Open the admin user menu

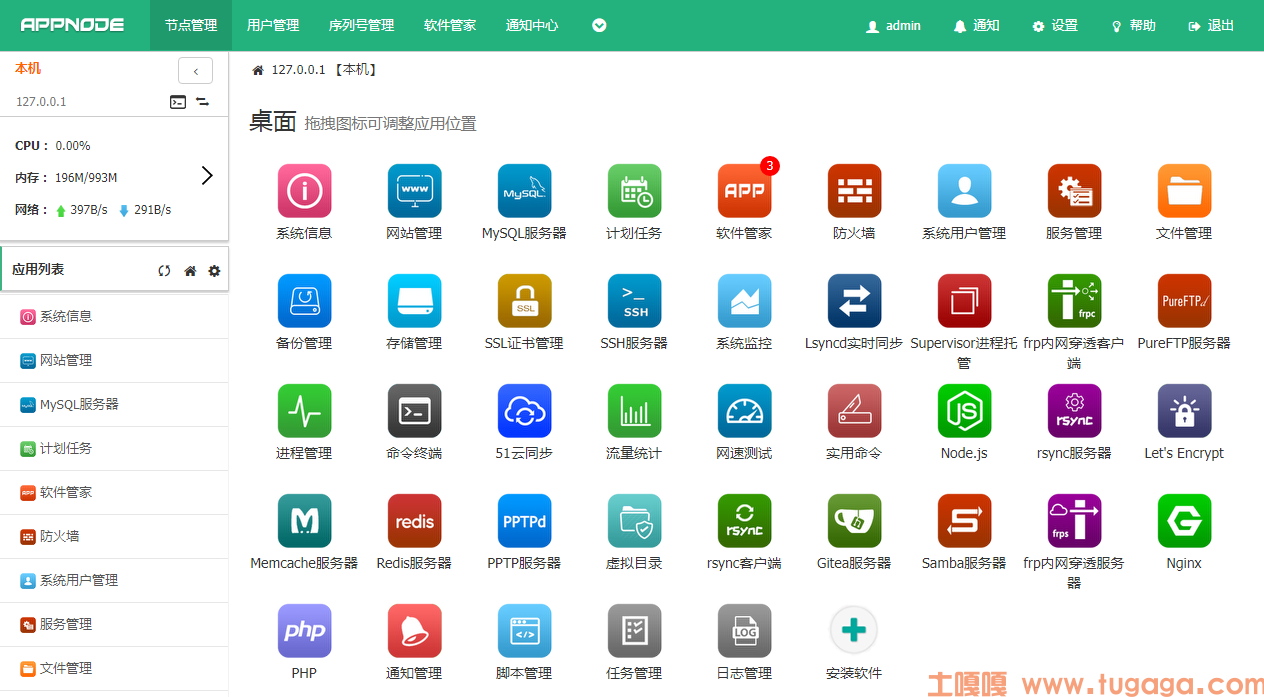pos(893,26)
